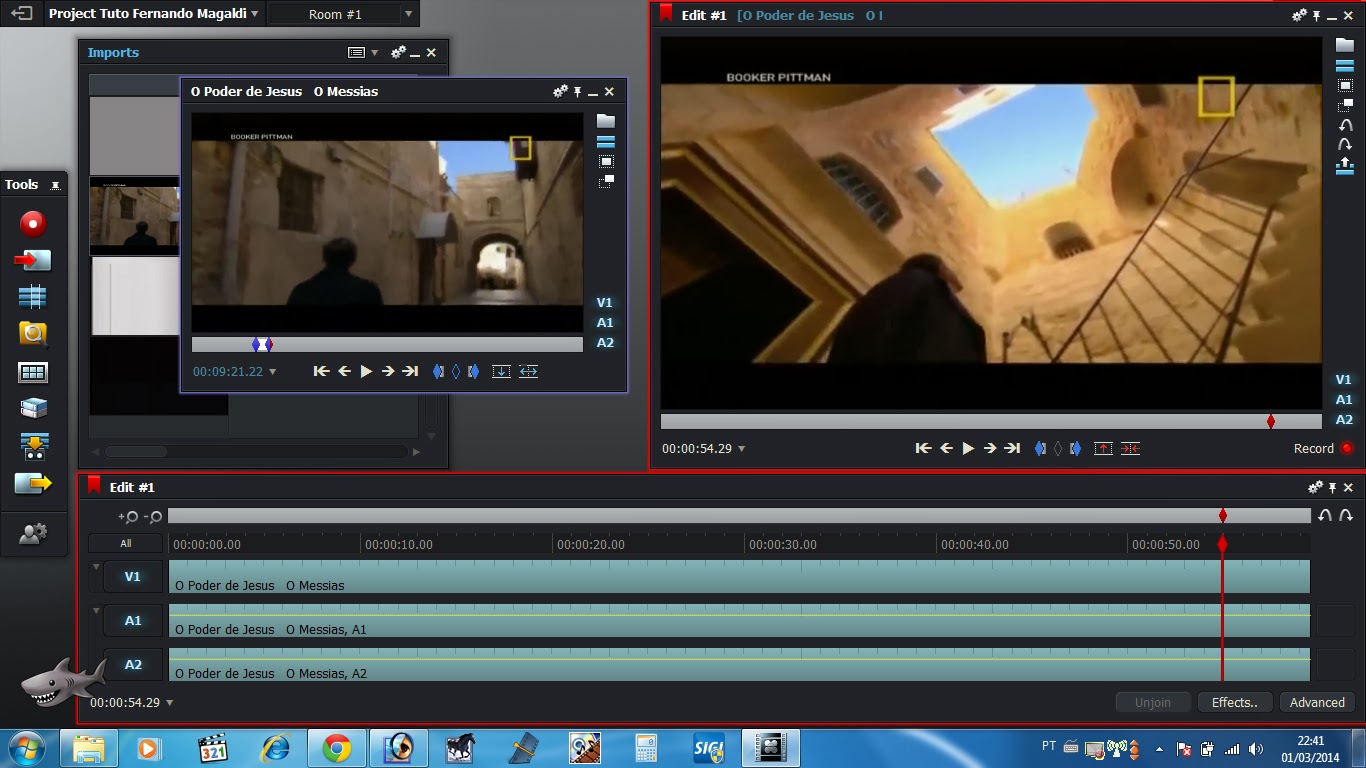Click the red delete icon in Edit #1 viewer

click(x=1130, y=448)
